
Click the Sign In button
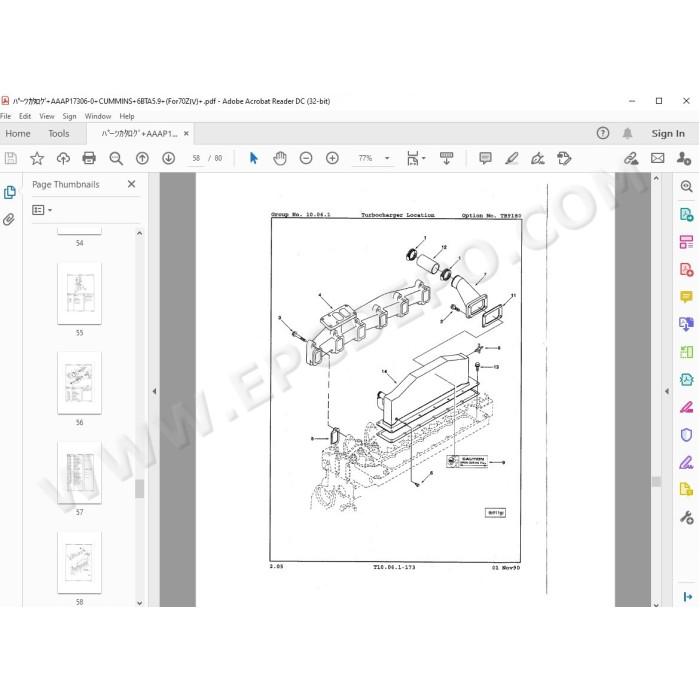click(x=667, y=133)
